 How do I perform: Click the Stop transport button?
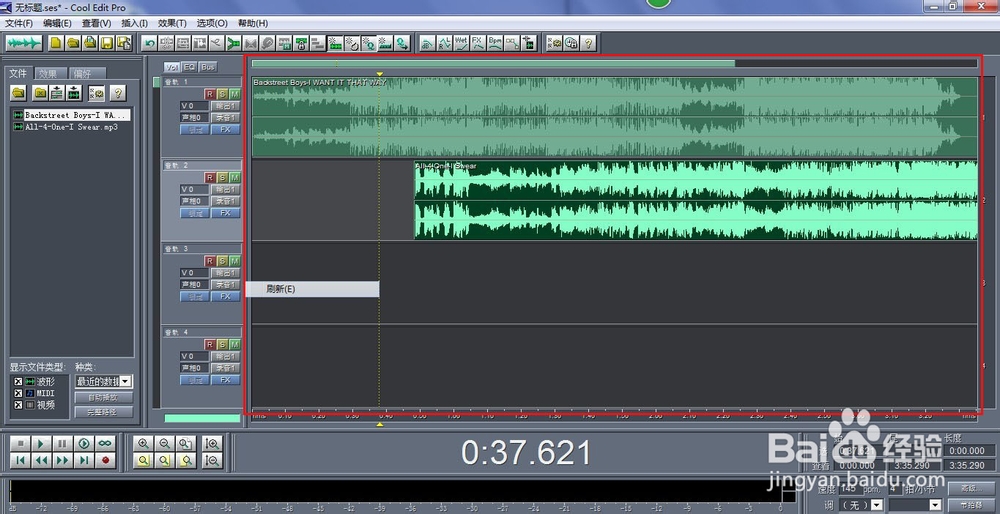pyautogui.click(x=20, y=443)
